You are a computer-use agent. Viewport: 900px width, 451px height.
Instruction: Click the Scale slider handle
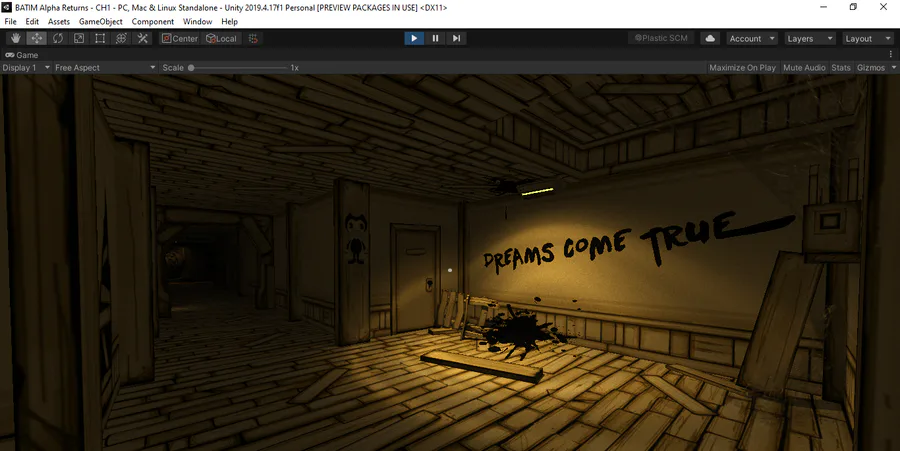click(191, 68)
